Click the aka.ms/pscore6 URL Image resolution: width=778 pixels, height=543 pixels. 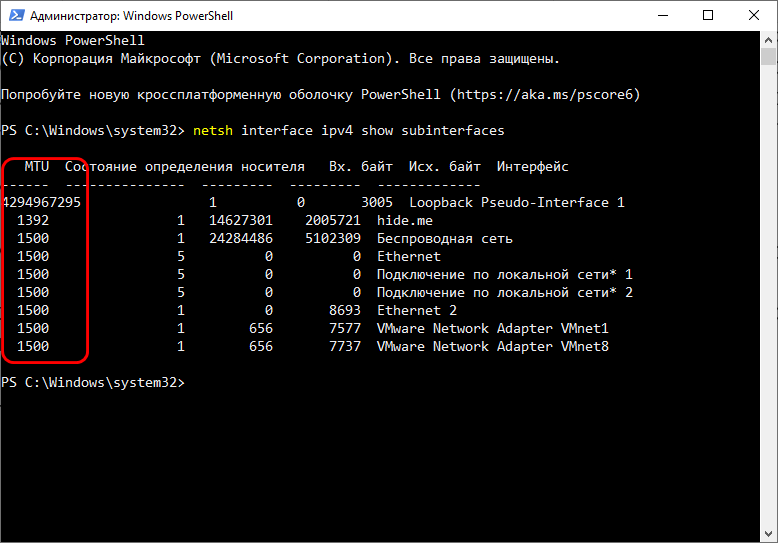click(x=544, y=95)
